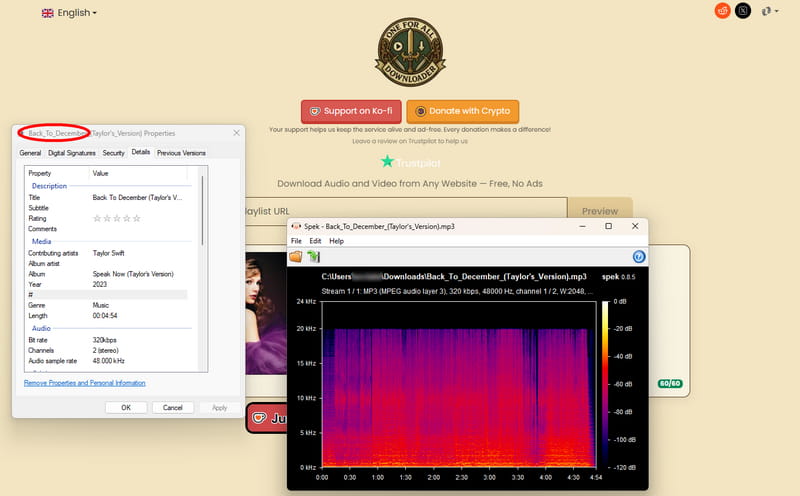
Task: Select the Contributing artists value Taylor Swift
Action: (x=109, y=253)
